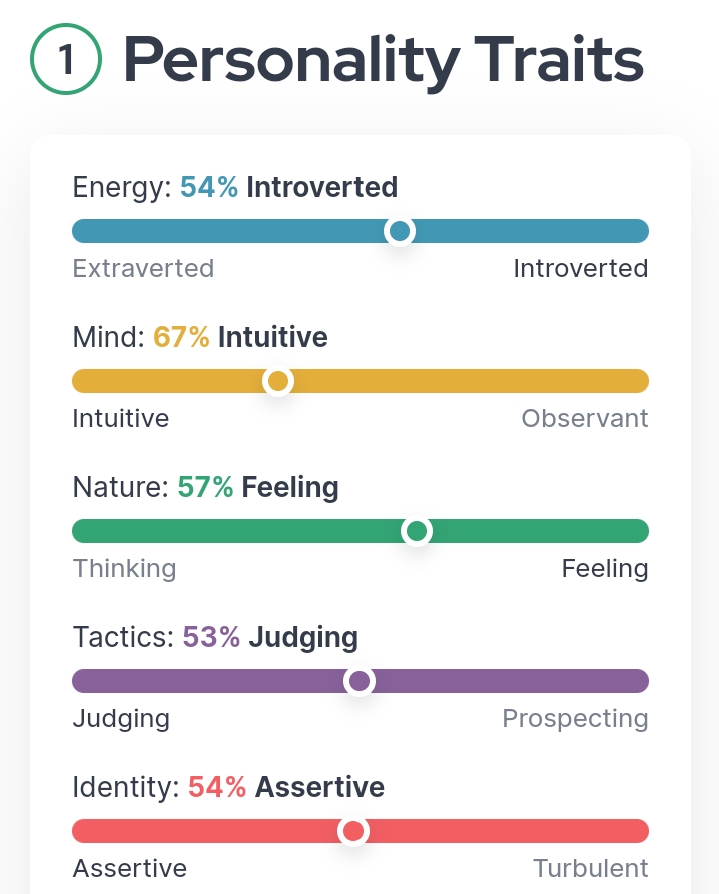Click the 53% Judging result text
The width and height of the screenshot is (719, 894).
click(270, 638)
